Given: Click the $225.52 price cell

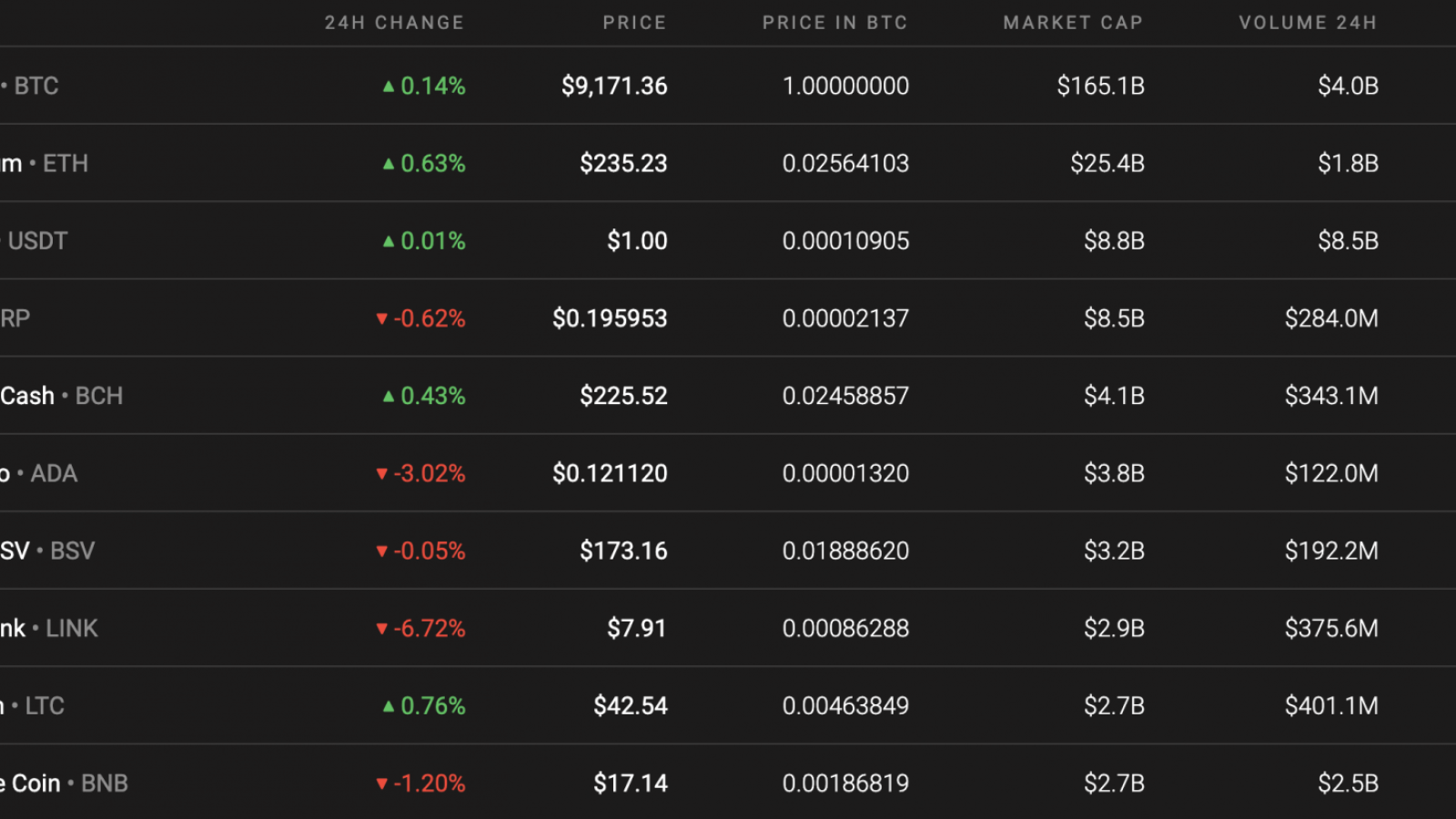Looking at the screenshot, I should 623,396.
